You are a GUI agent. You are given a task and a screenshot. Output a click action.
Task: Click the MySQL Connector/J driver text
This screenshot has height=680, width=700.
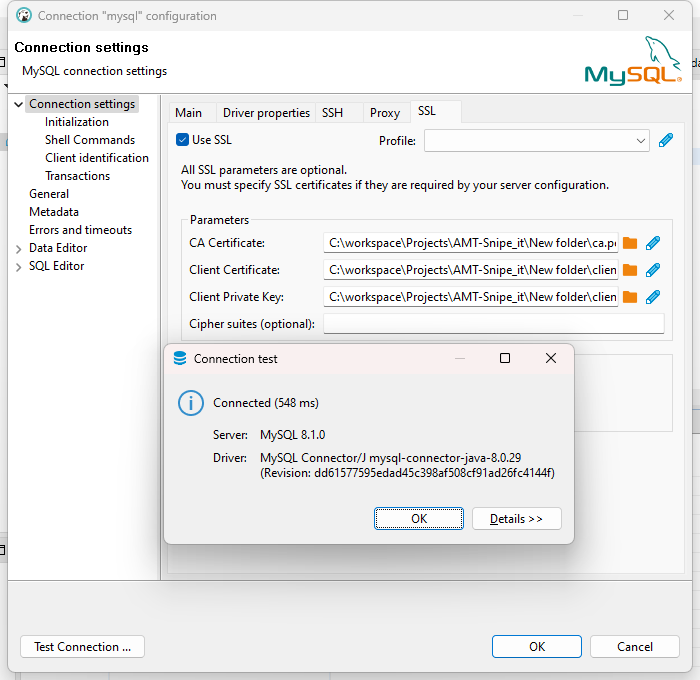[x=391, y=458]
